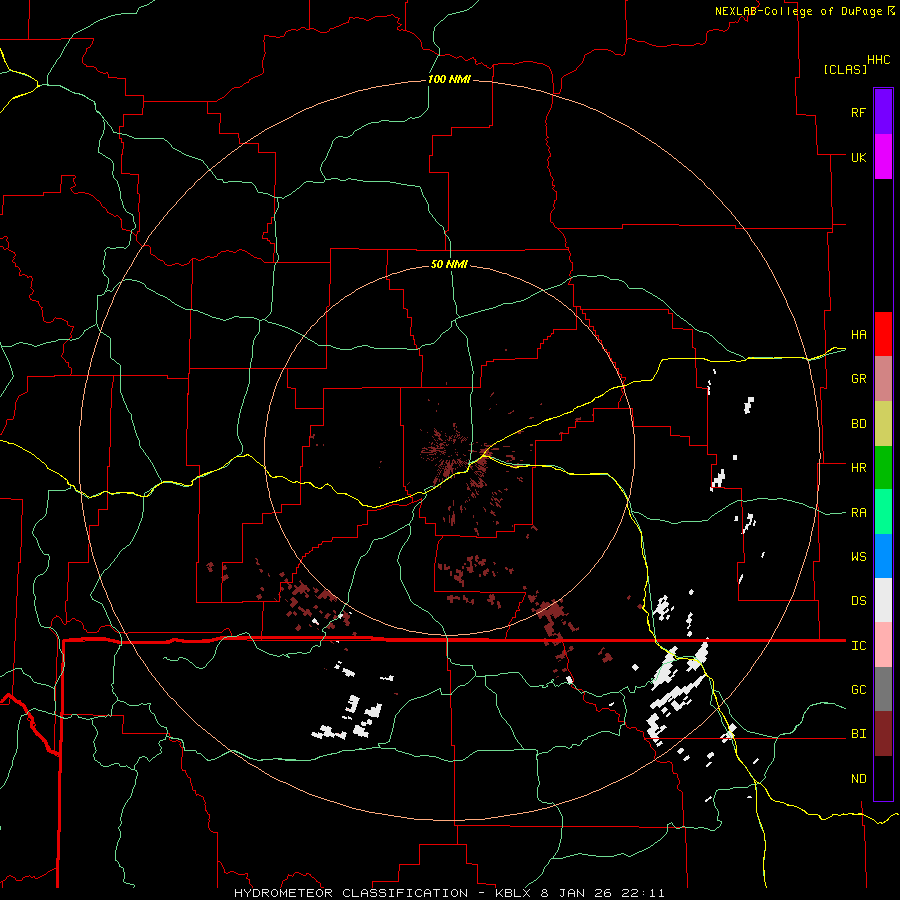Screen dimensions: 900x900
Task: Click the WS legend label
Action: [858, 556]
